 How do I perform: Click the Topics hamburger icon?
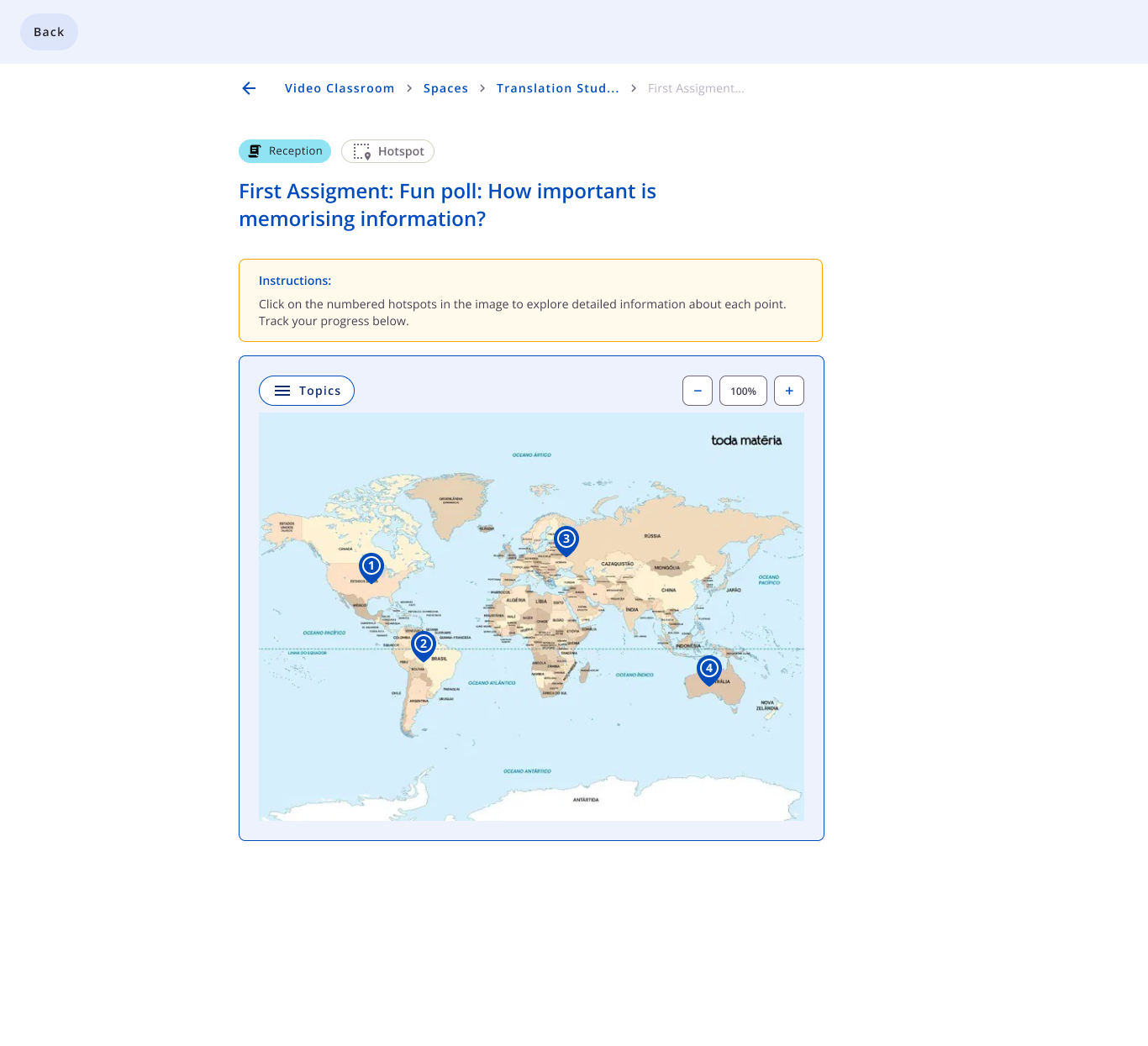[x=282, y=391]
